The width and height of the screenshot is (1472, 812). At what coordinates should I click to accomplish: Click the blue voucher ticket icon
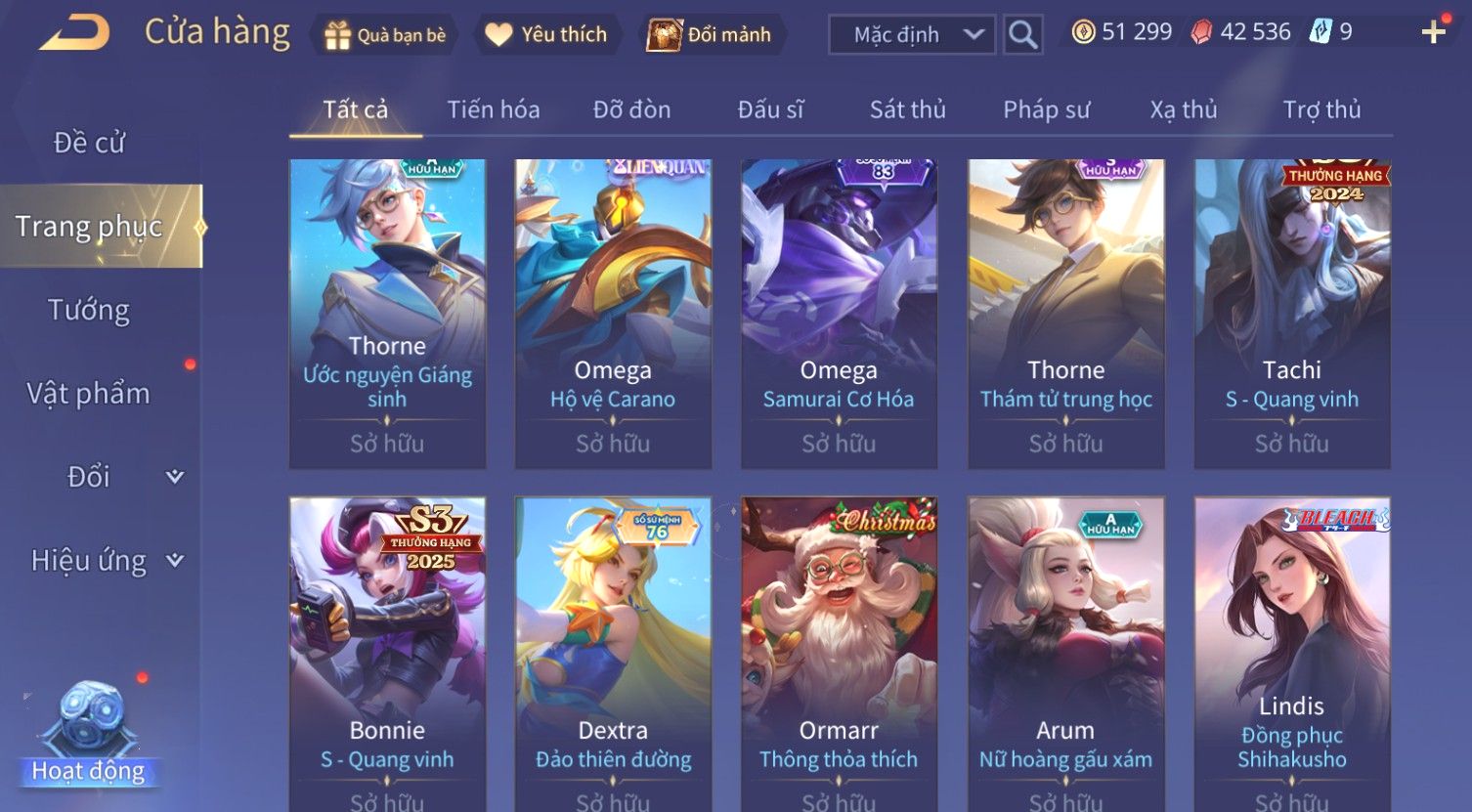tap(1320, 32)
